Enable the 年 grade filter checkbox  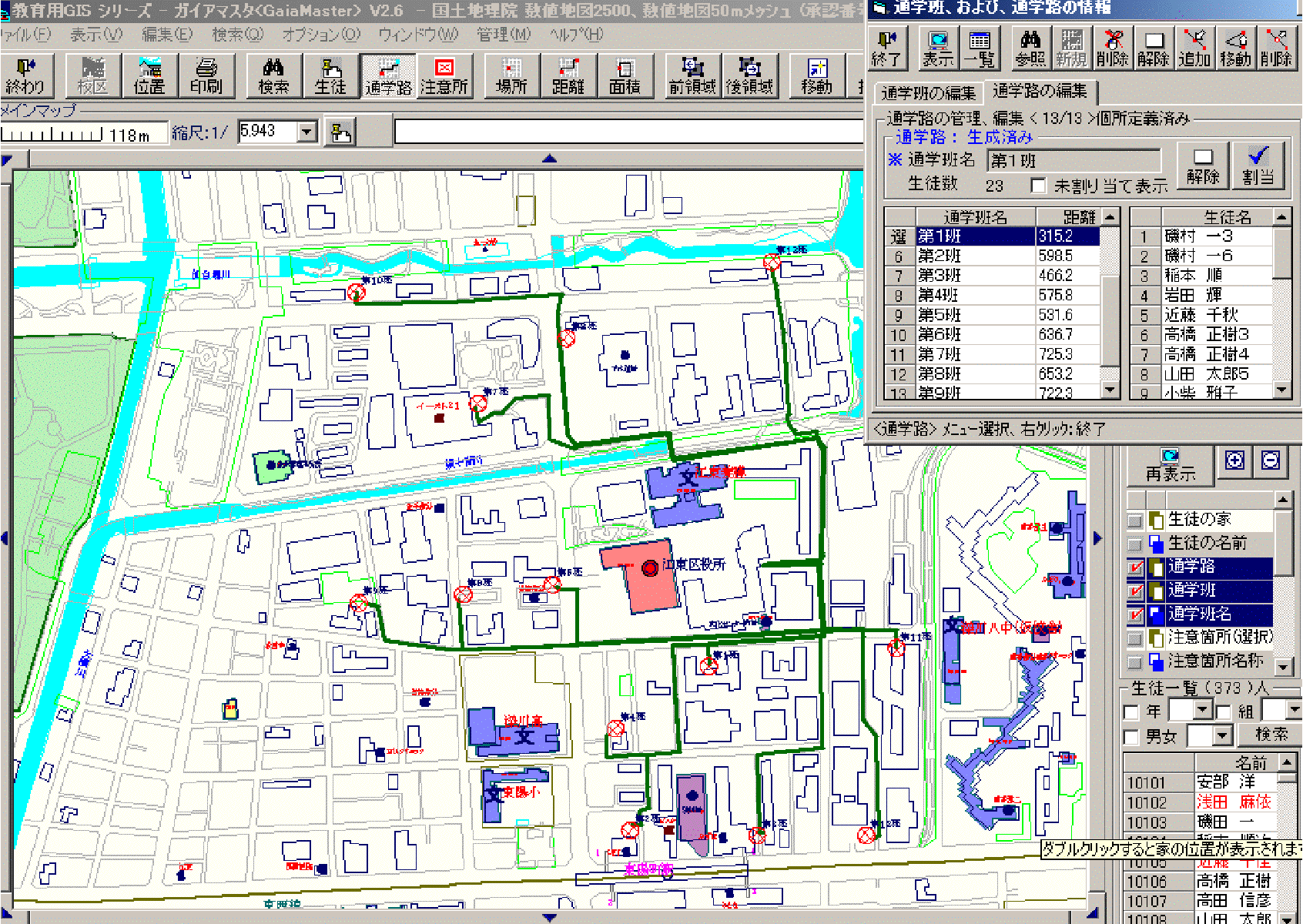1131,711
